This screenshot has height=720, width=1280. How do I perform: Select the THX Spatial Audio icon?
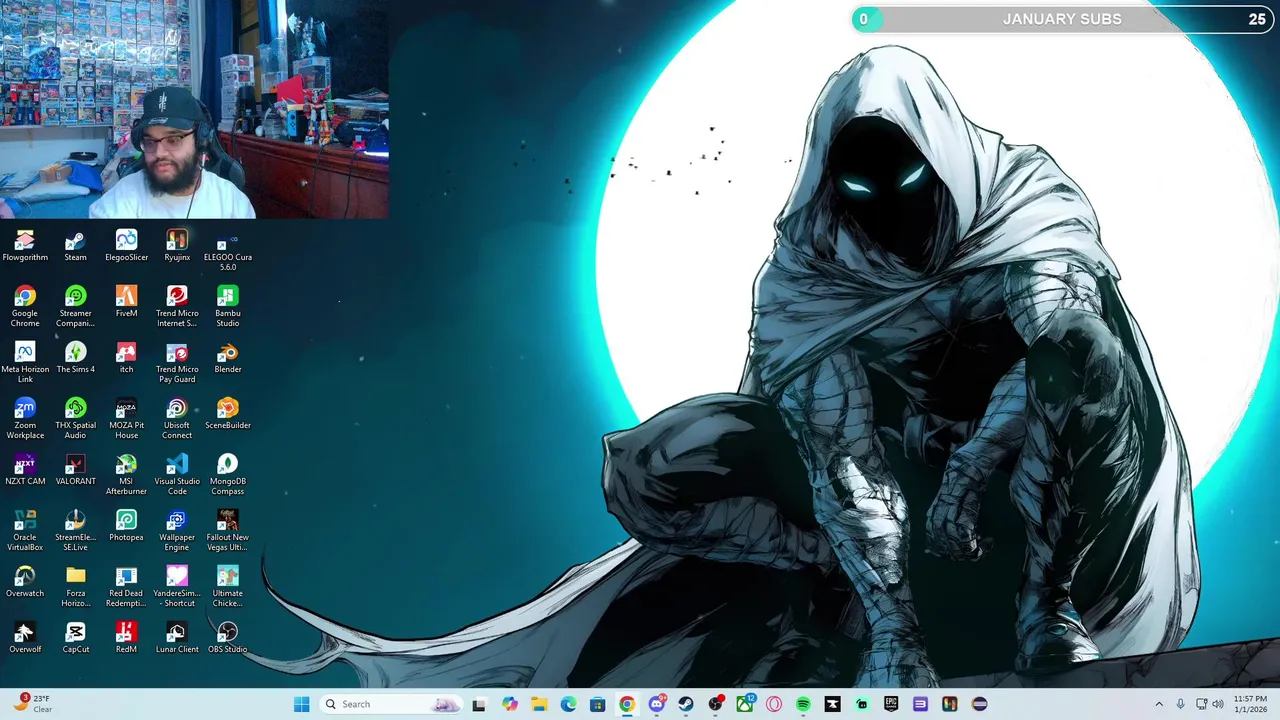click(76, 419)
